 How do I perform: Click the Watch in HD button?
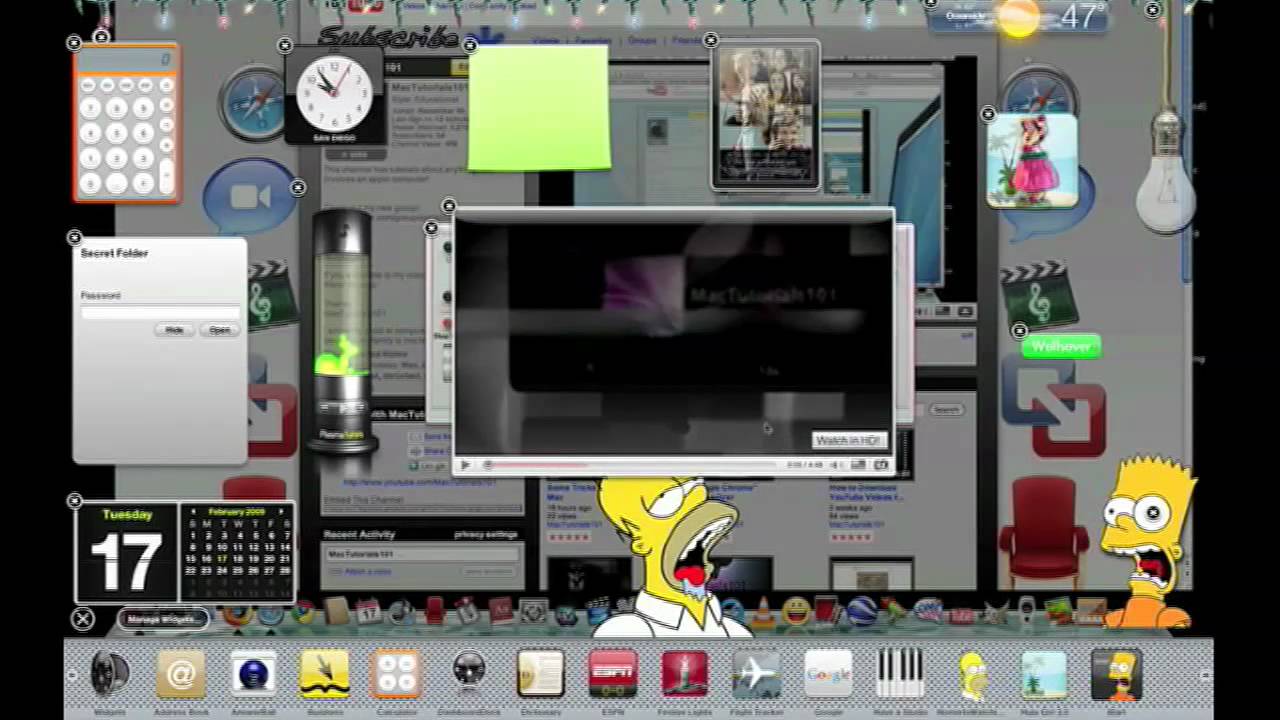tap(849, 440)
